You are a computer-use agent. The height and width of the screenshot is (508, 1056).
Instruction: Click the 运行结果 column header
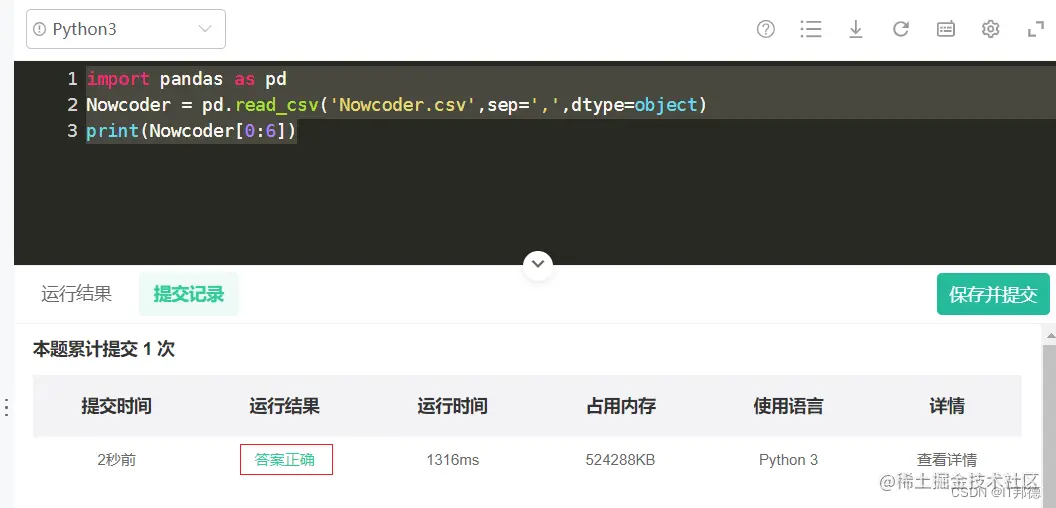(284, 406)
